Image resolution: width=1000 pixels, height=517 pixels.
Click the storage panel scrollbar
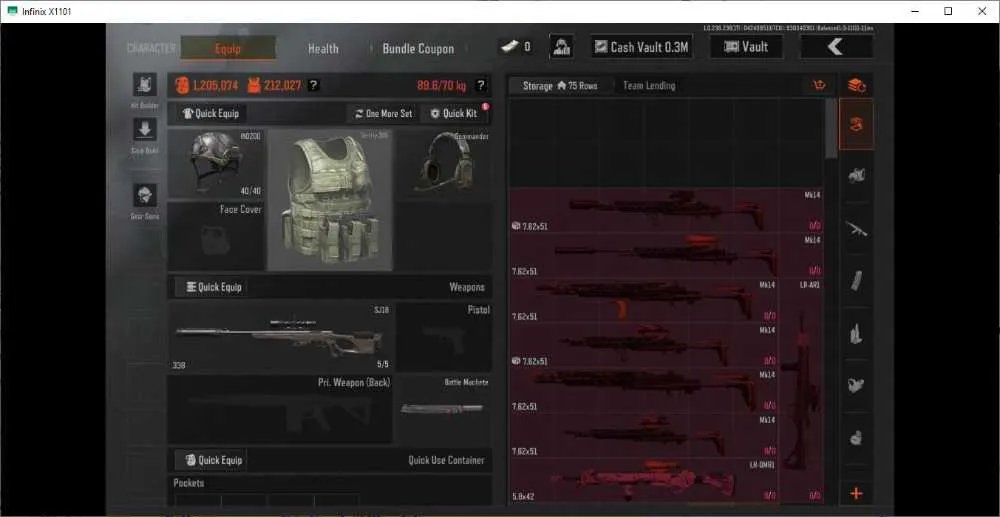pos(830,129)
